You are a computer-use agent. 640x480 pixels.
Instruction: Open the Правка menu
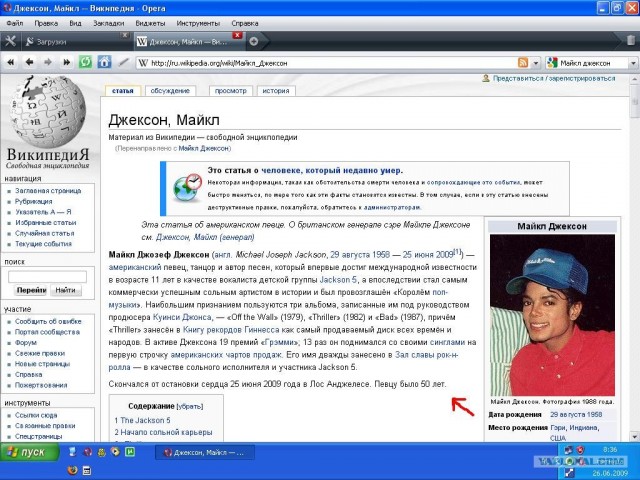pos(46,23)
